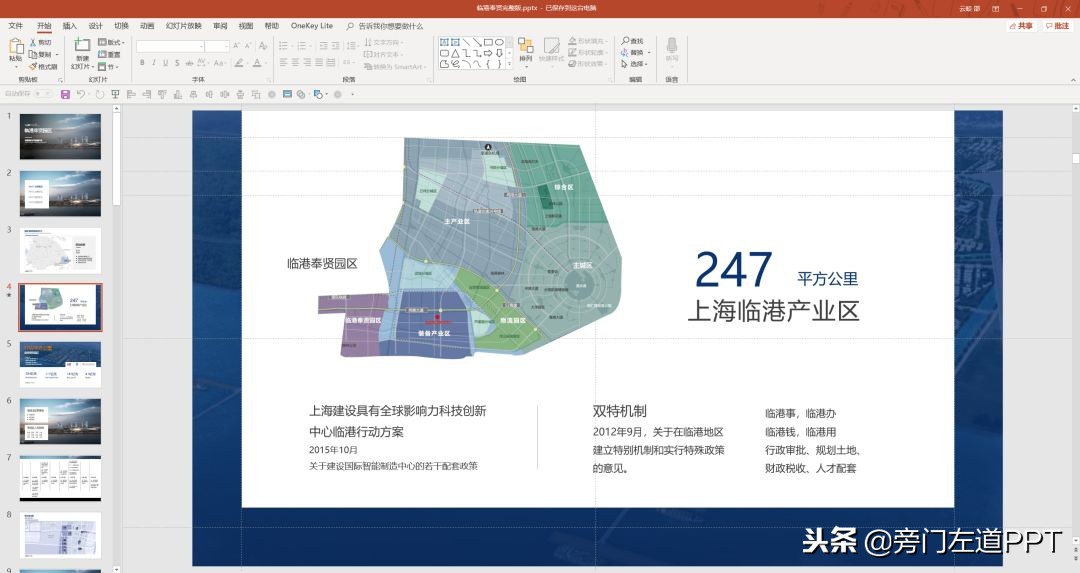Open the Select (选择) dropdown
This screenshot has width=1080, height=573.
click(x=634, y=64)
